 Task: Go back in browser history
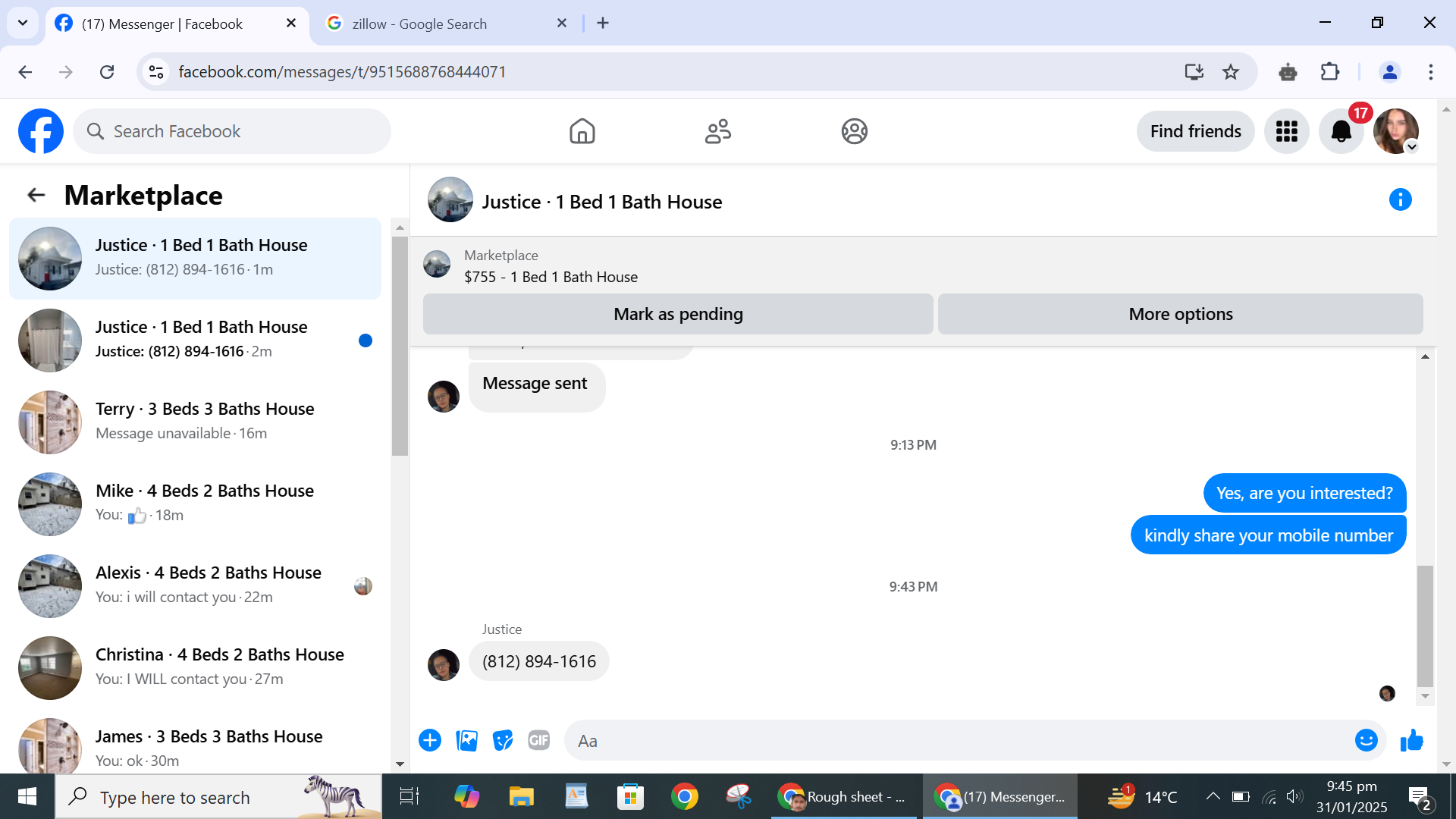pos(25,72)
